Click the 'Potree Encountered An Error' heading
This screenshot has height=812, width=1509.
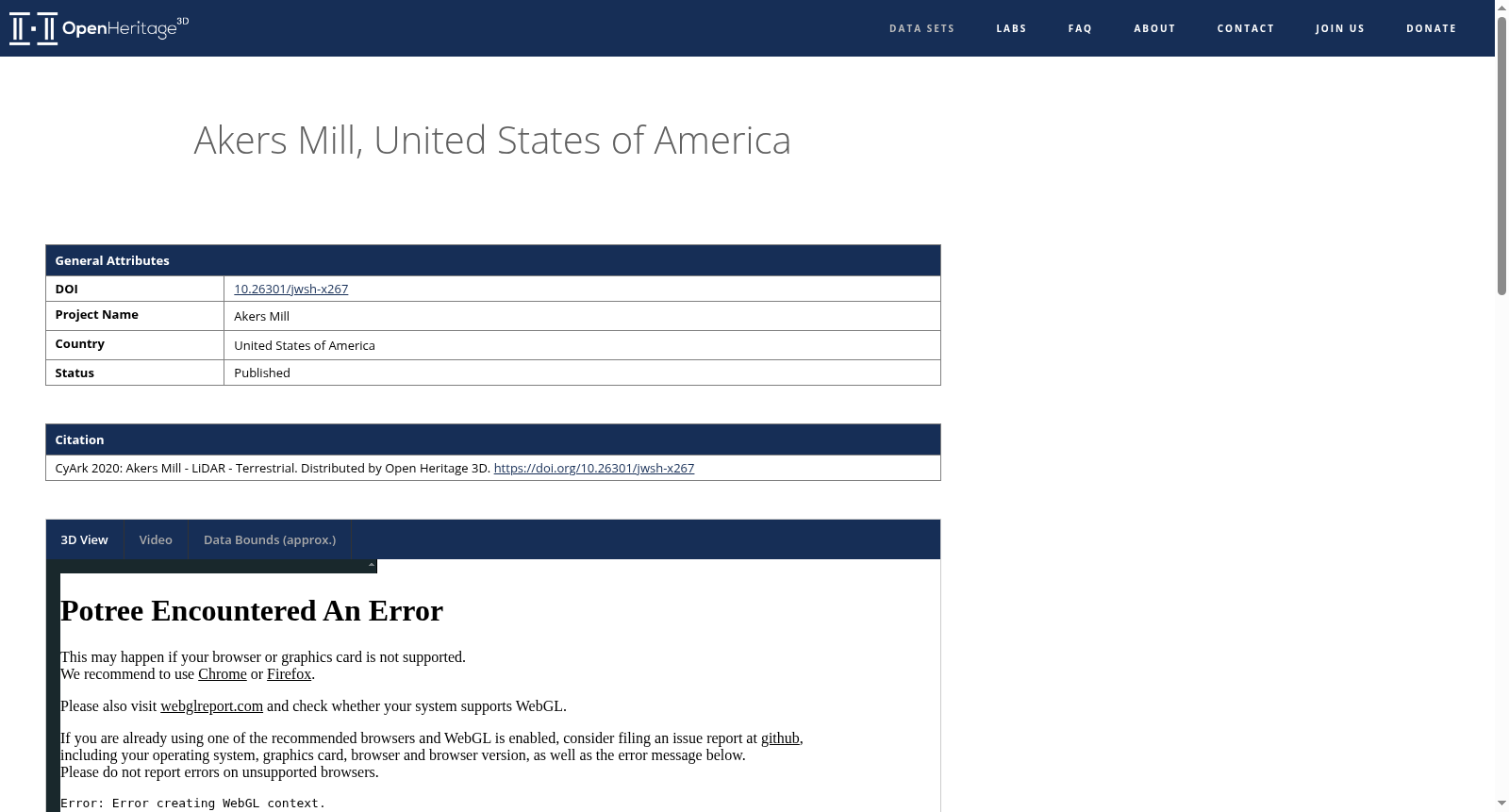pos(252,611)
